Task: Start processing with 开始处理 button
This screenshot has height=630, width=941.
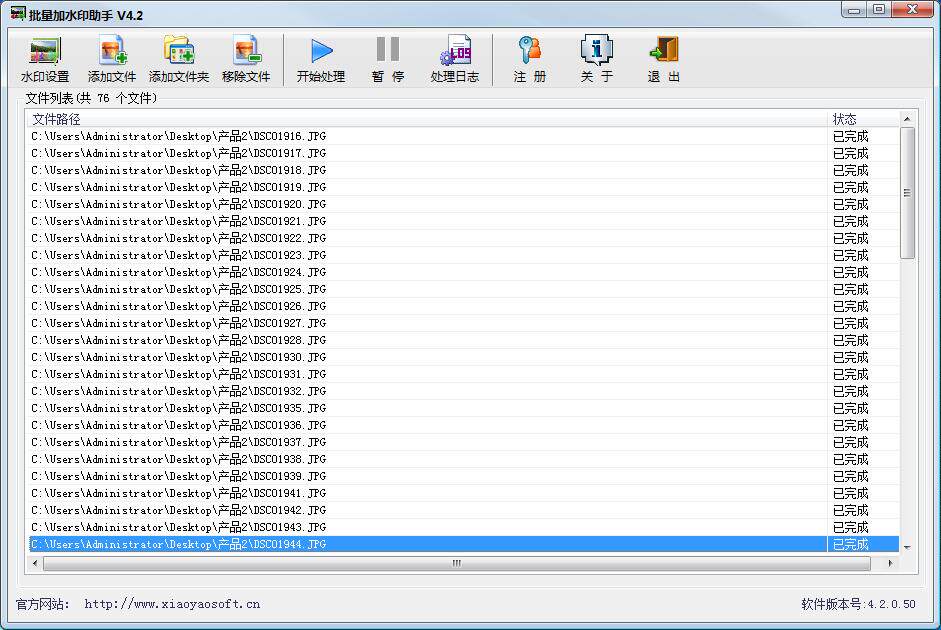Action: 321,59
